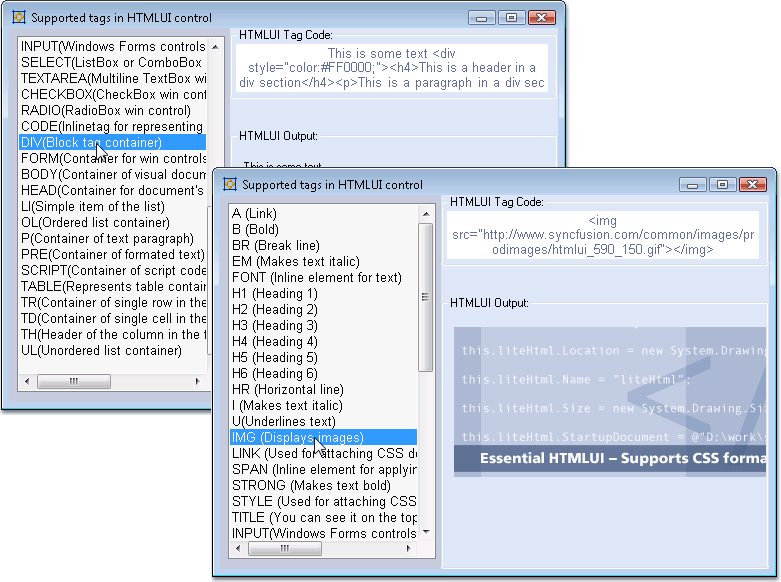Click the back list's scroll left arrow
This screenshot has height=582, width=781.
click(27, 381)
